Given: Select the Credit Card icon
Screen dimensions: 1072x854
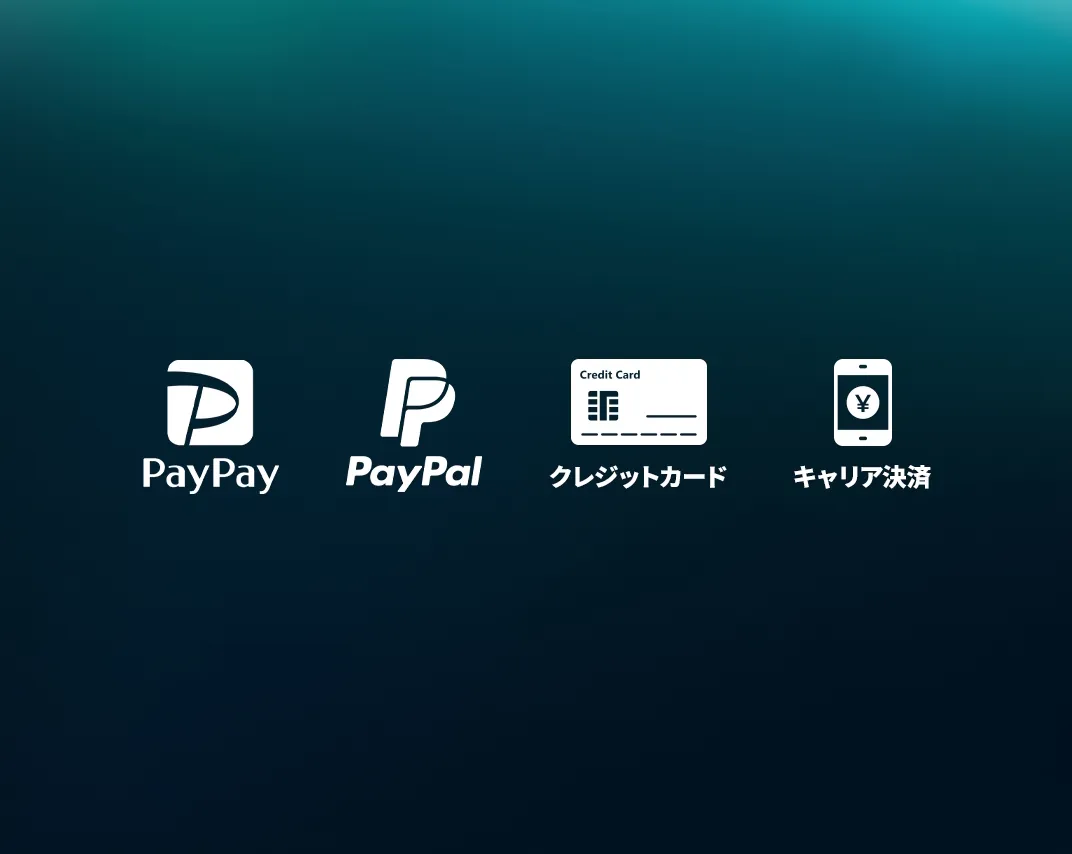Looking at the screenshot, I should [x=639, y=402].
